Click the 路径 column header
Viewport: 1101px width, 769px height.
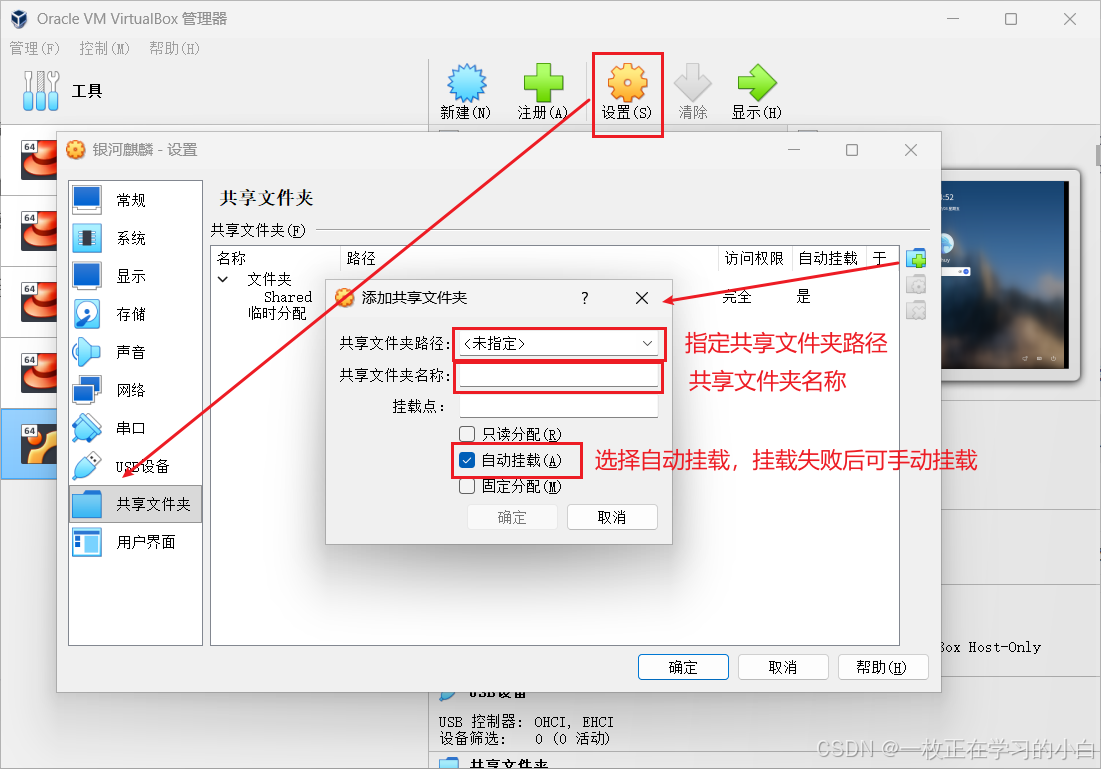(x=529, y=258)
